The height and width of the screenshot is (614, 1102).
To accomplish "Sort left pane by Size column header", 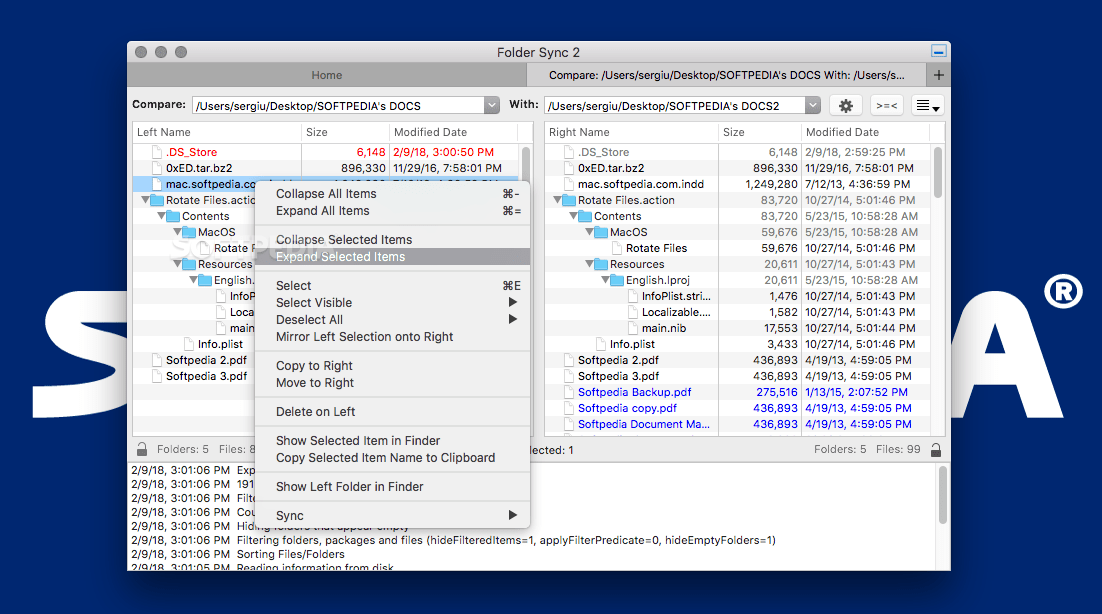I will tap(345, 132).
